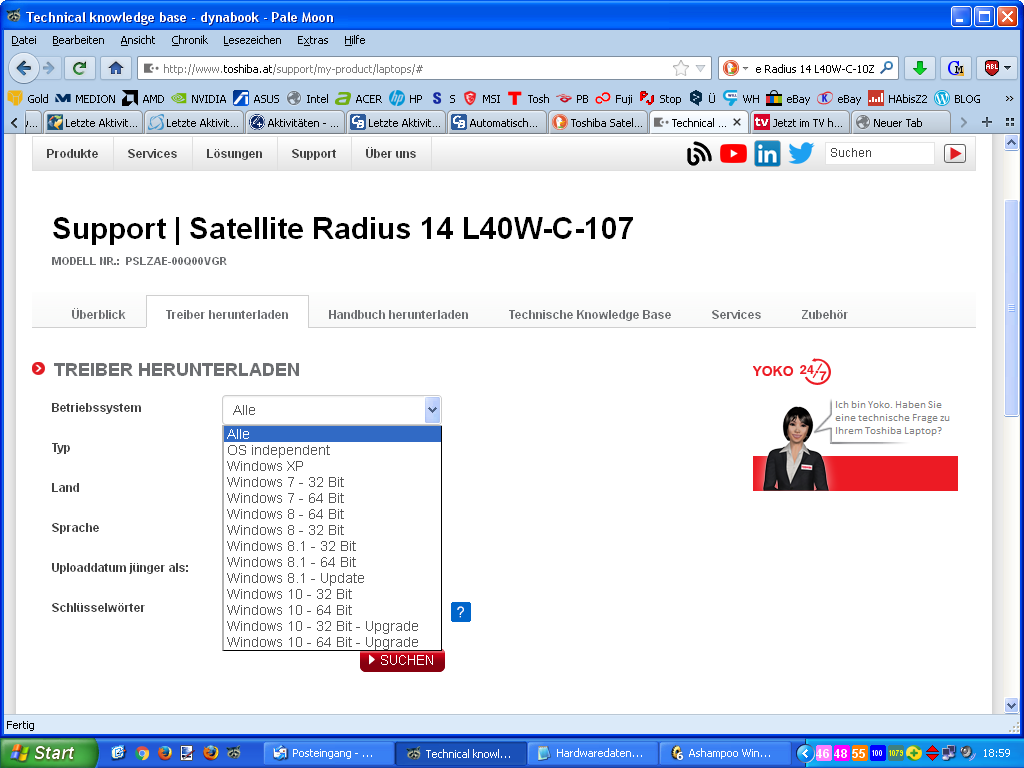1024x768 pixels.
Task: Choose 'Windows 10 - 32 Bit - Upgrade' option
Action: (x=332, y=626)
